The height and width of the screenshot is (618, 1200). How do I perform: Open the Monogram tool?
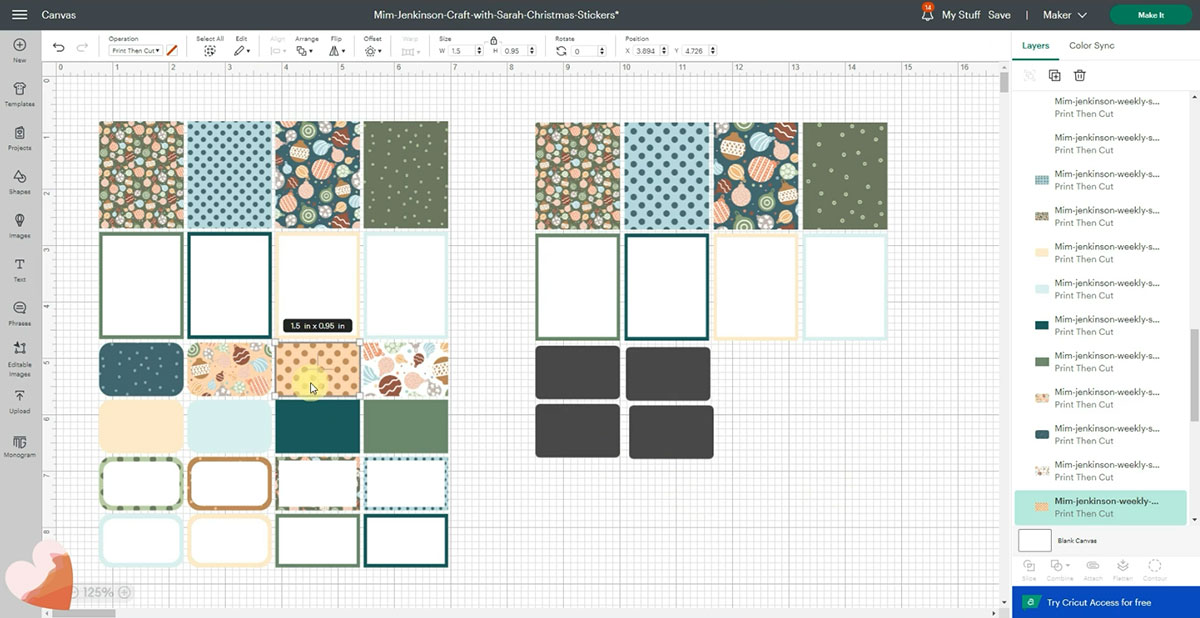pyautogui.click(x=19, y=445)
